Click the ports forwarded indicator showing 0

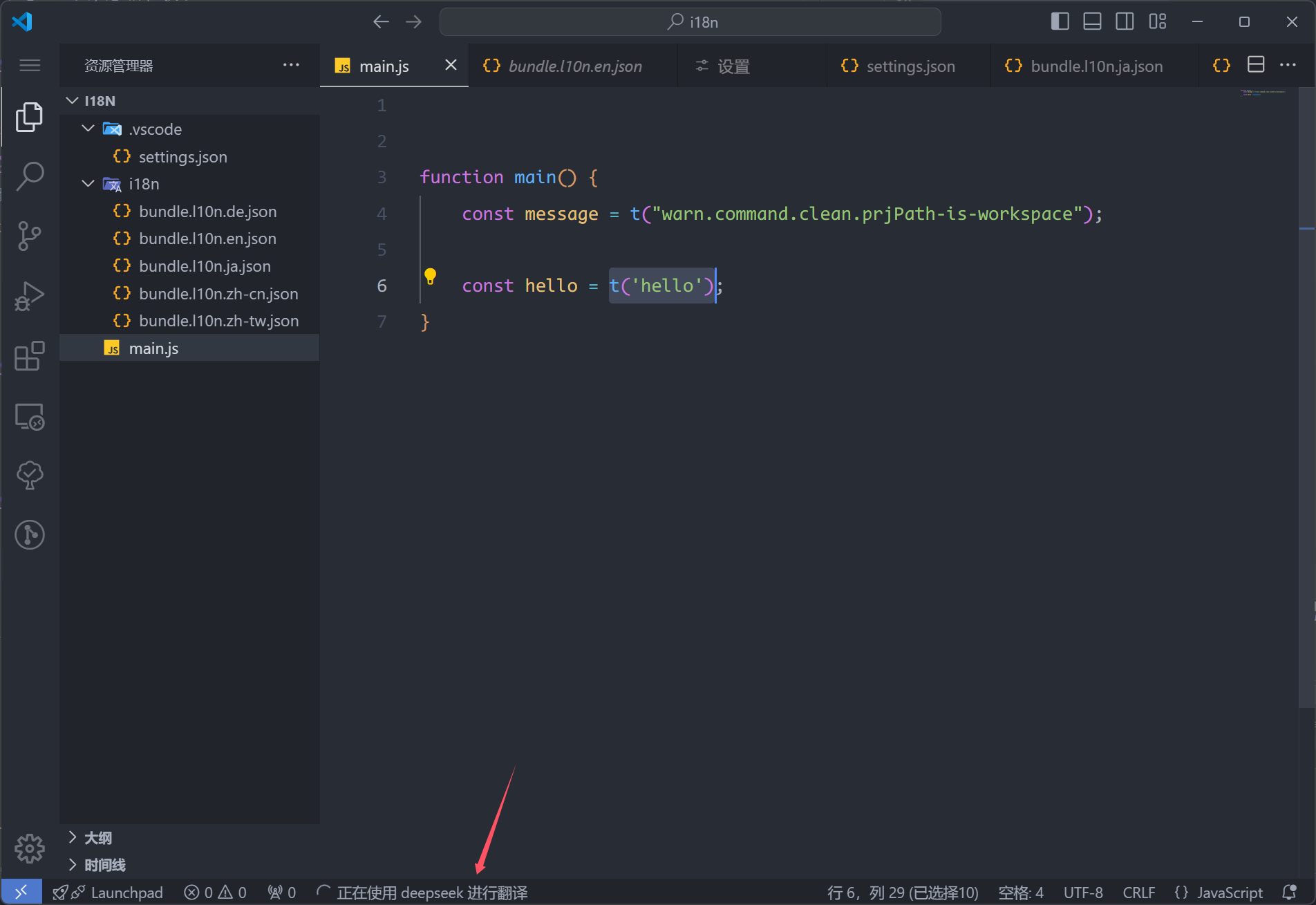pos(282,893)
